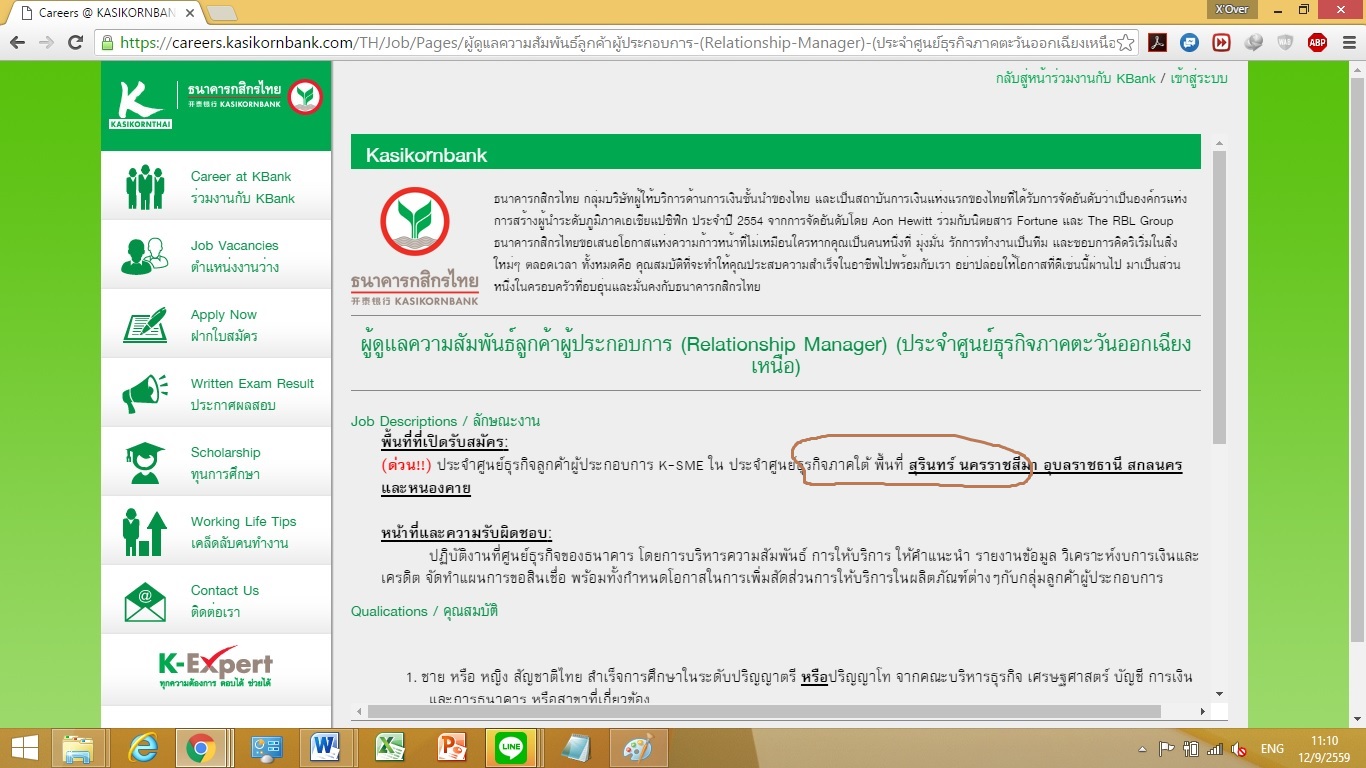Reload the page

click(75, 42)
